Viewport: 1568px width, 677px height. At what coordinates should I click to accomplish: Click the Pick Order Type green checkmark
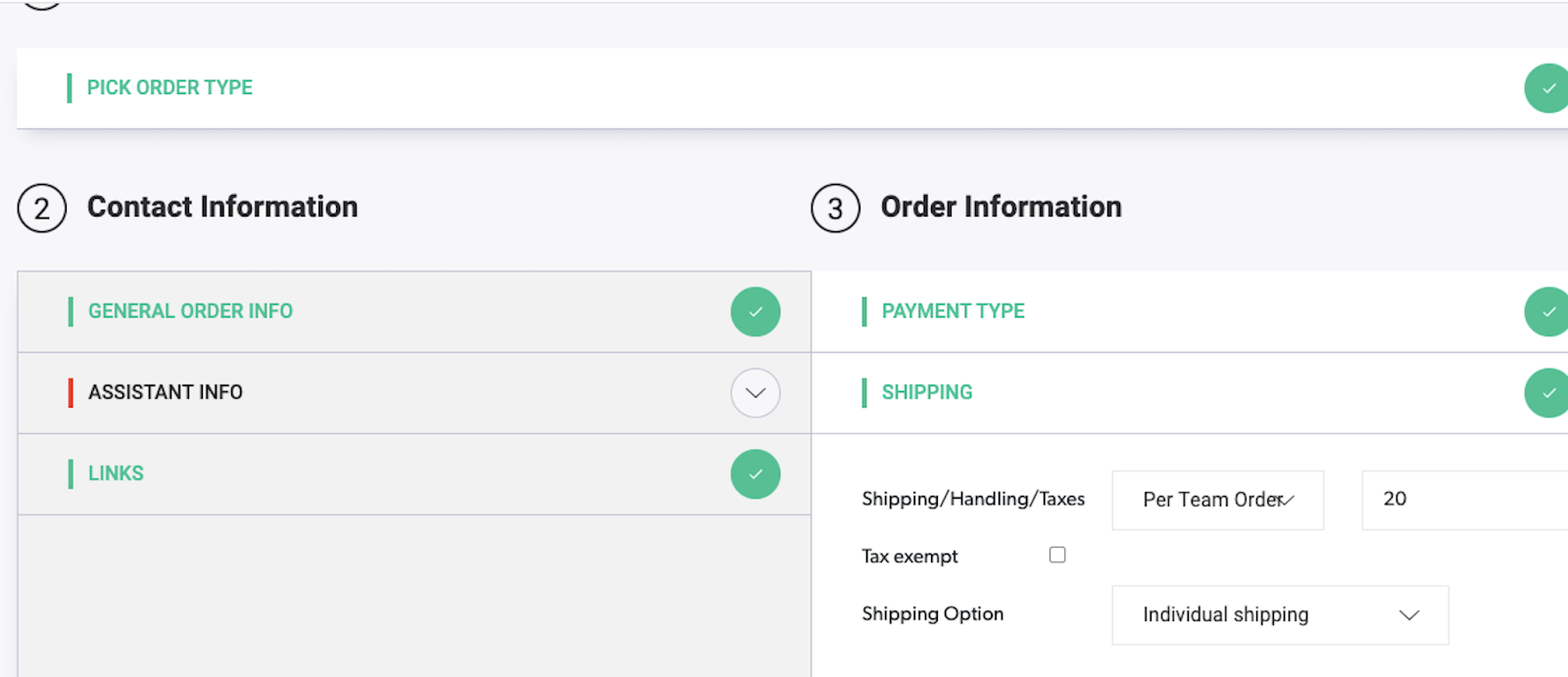pos(1547,88)
